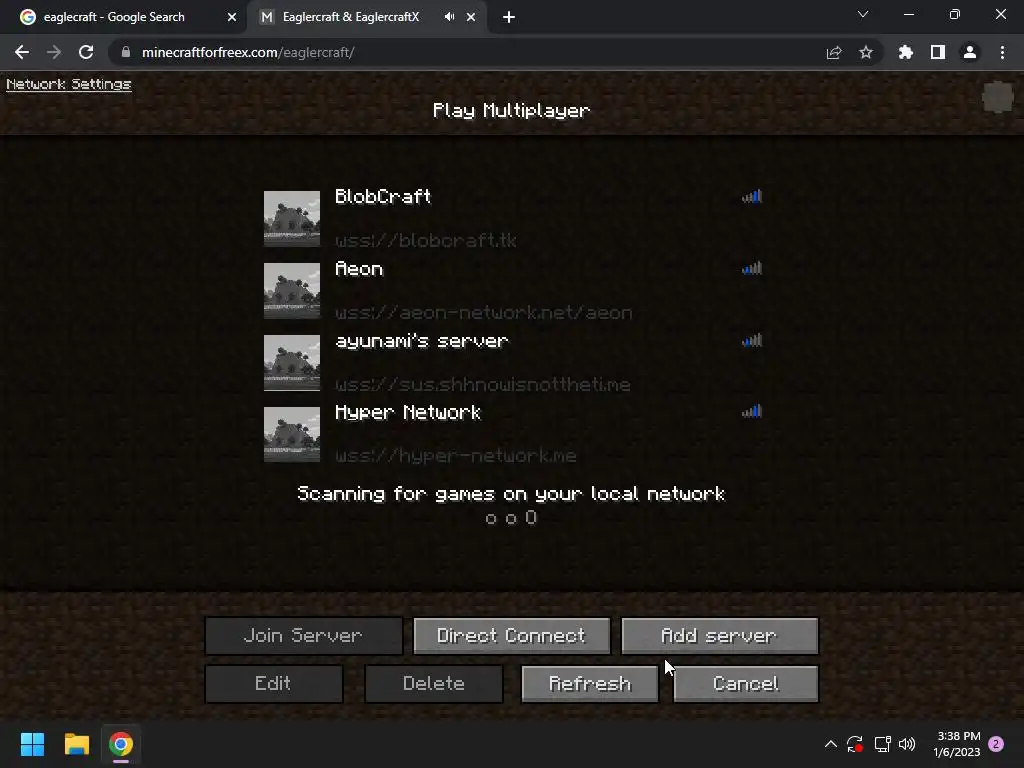Click the sync tray icon with red dot
Viewport: 1024px width, 768px height.
[855, 744]
